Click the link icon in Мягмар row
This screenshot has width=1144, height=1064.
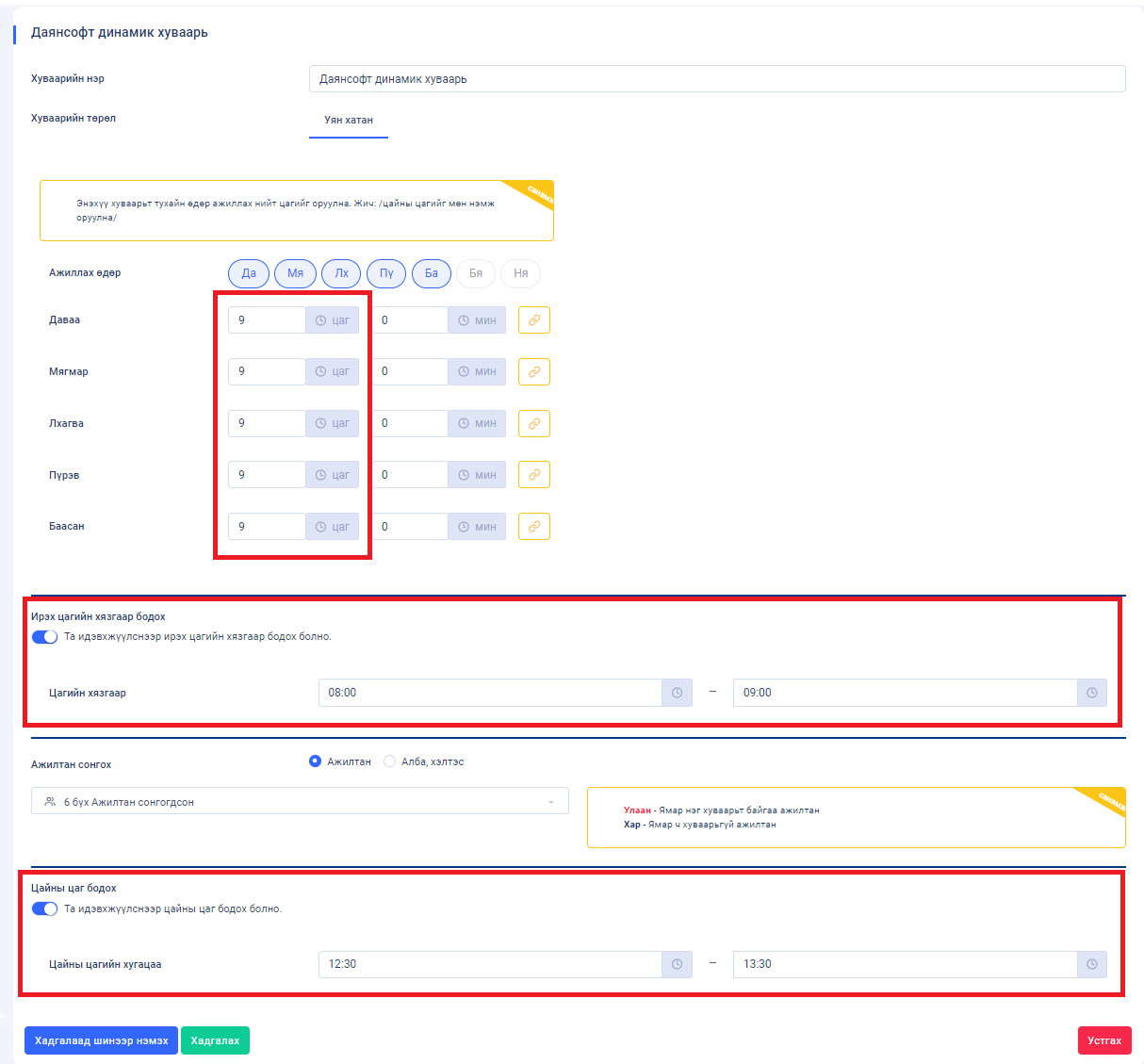pos(534,372)
